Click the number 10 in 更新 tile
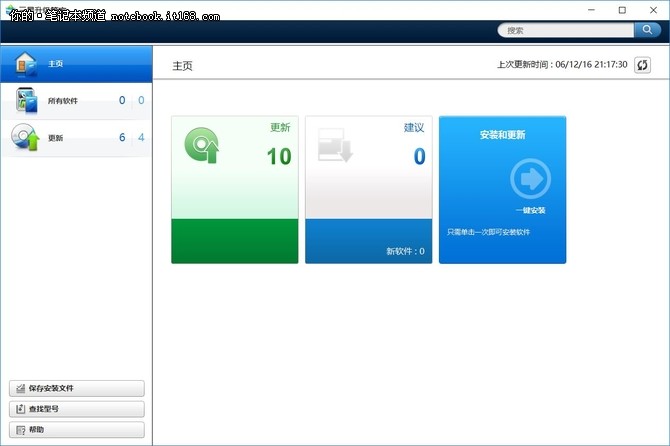670x446 pixels. [278, 157]
